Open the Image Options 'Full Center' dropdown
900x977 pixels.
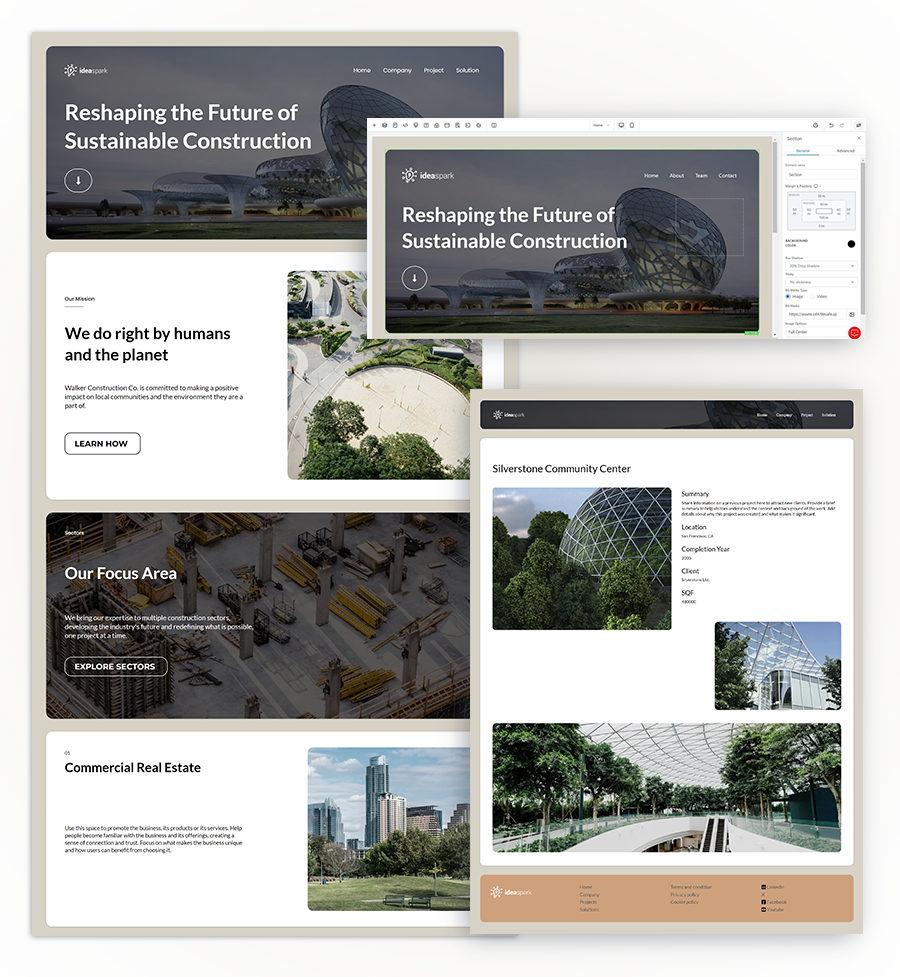[x=816, y=331]
